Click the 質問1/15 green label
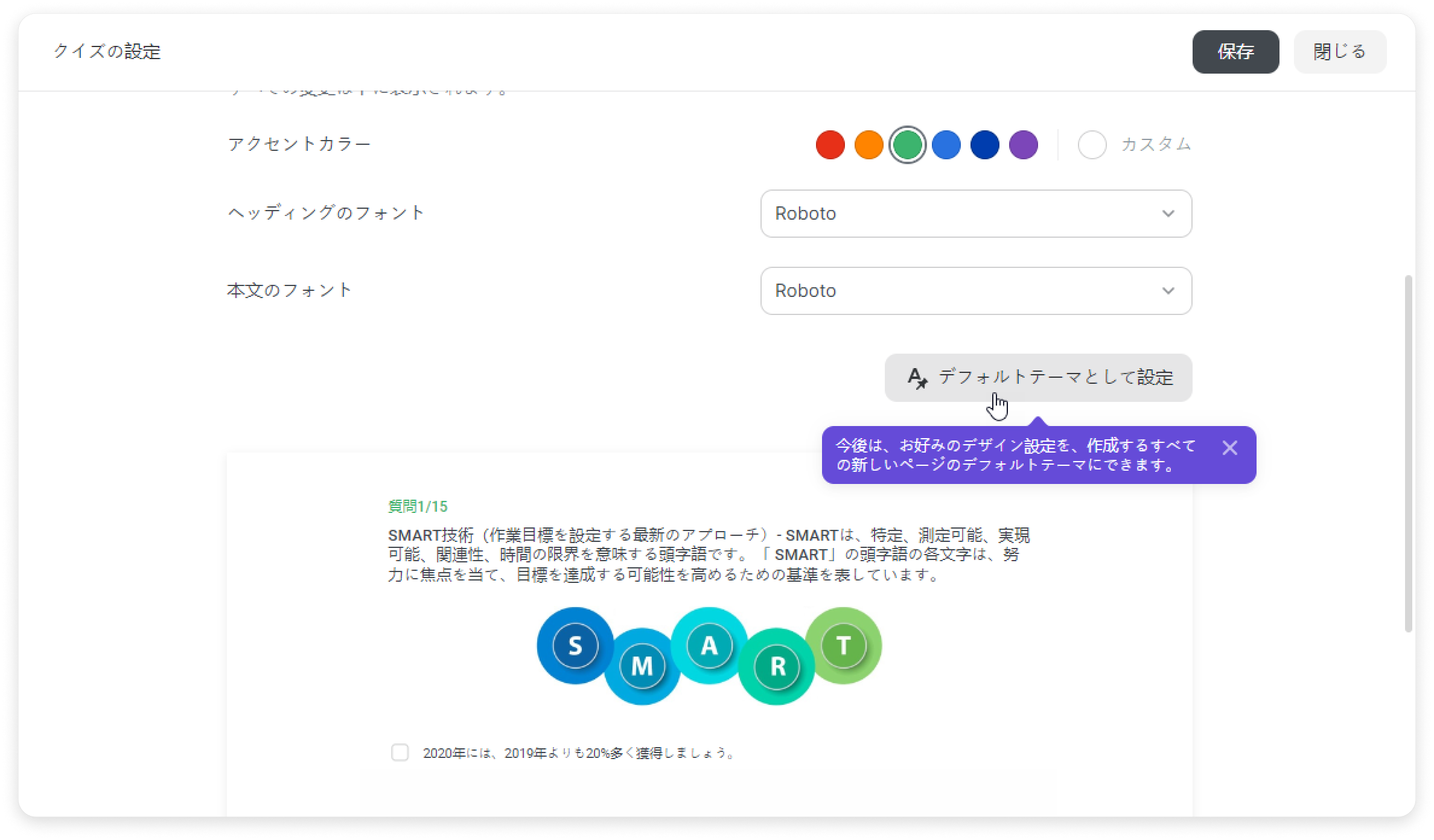Image resolution: width=1434 pixels, height=840 pixels. click(x=418, y=506)
